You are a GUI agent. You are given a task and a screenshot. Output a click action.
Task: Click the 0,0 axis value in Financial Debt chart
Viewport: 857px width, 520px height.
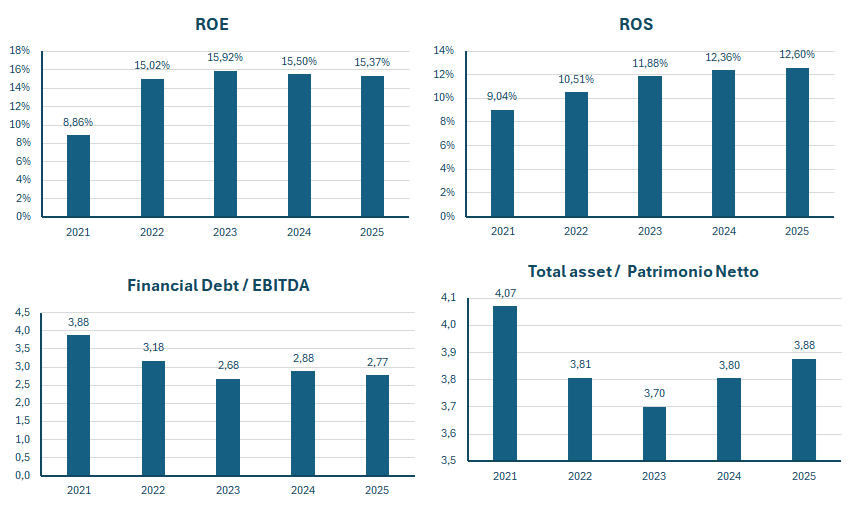tap(23, 476)
